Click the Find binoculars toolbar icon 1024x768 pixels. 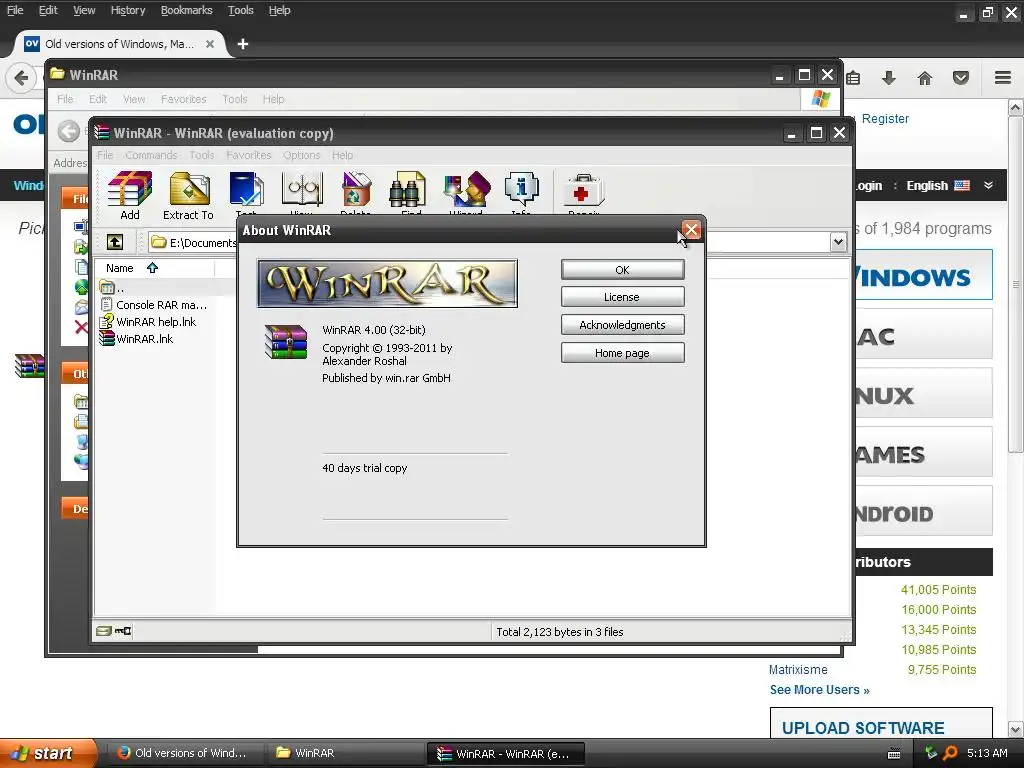click(408, 189)
